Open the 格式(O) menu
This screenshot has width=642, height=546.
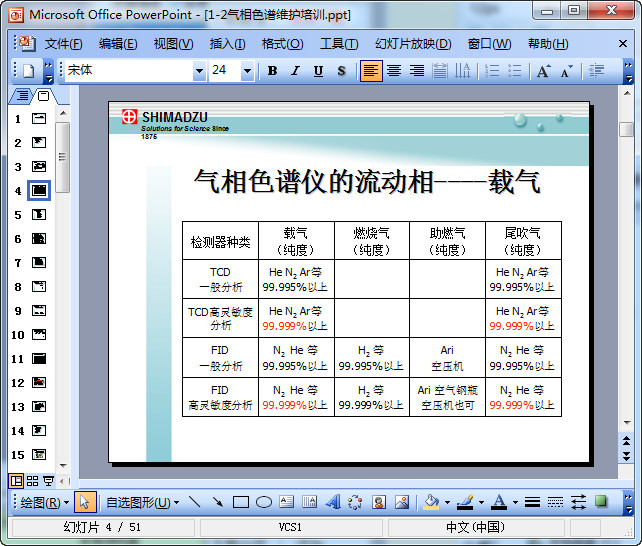[x=283, y=43]
